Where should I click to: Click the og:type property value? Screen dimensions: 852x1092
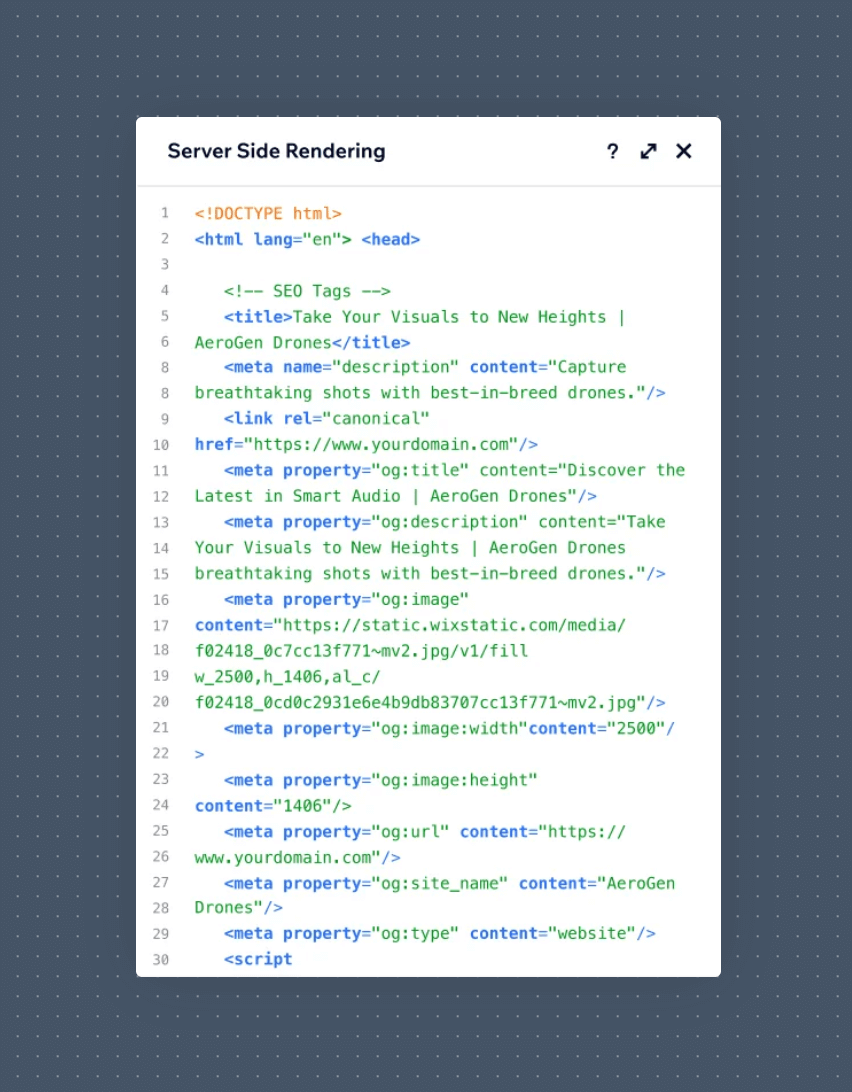(415, 933)
